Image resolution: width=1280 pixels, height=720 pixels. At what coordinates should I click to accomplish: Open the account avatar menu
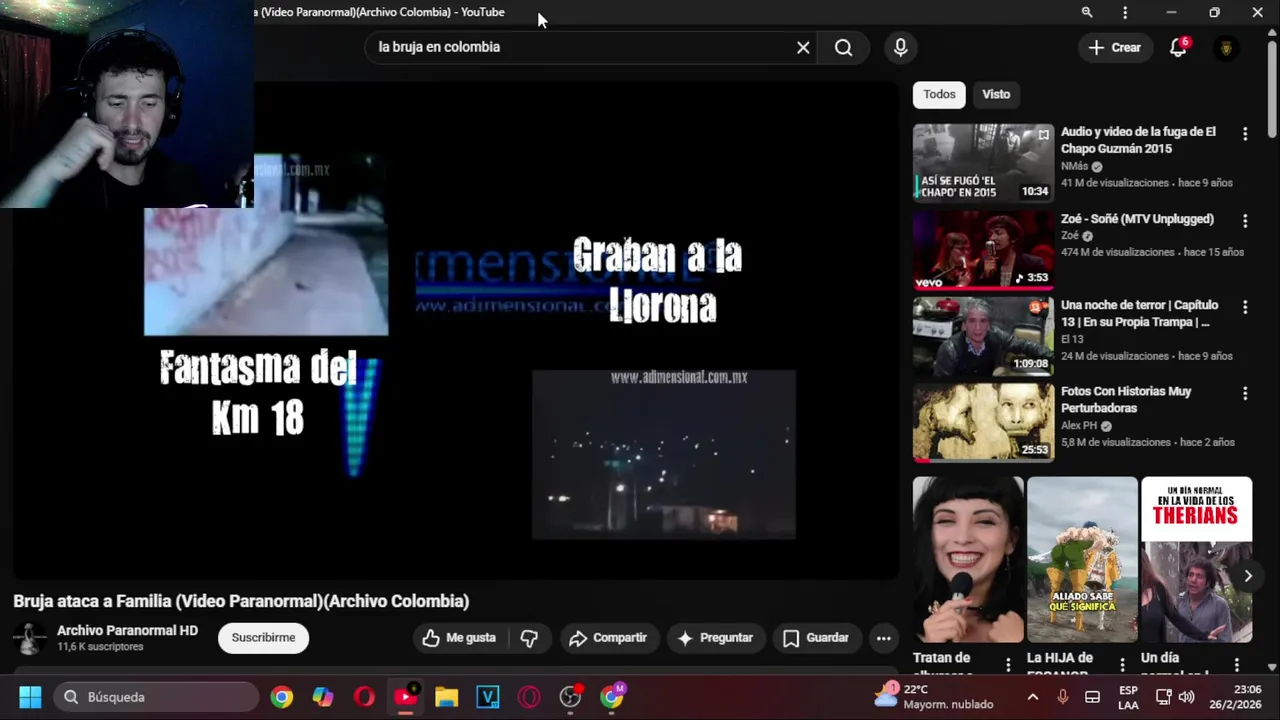[1226, 48]
